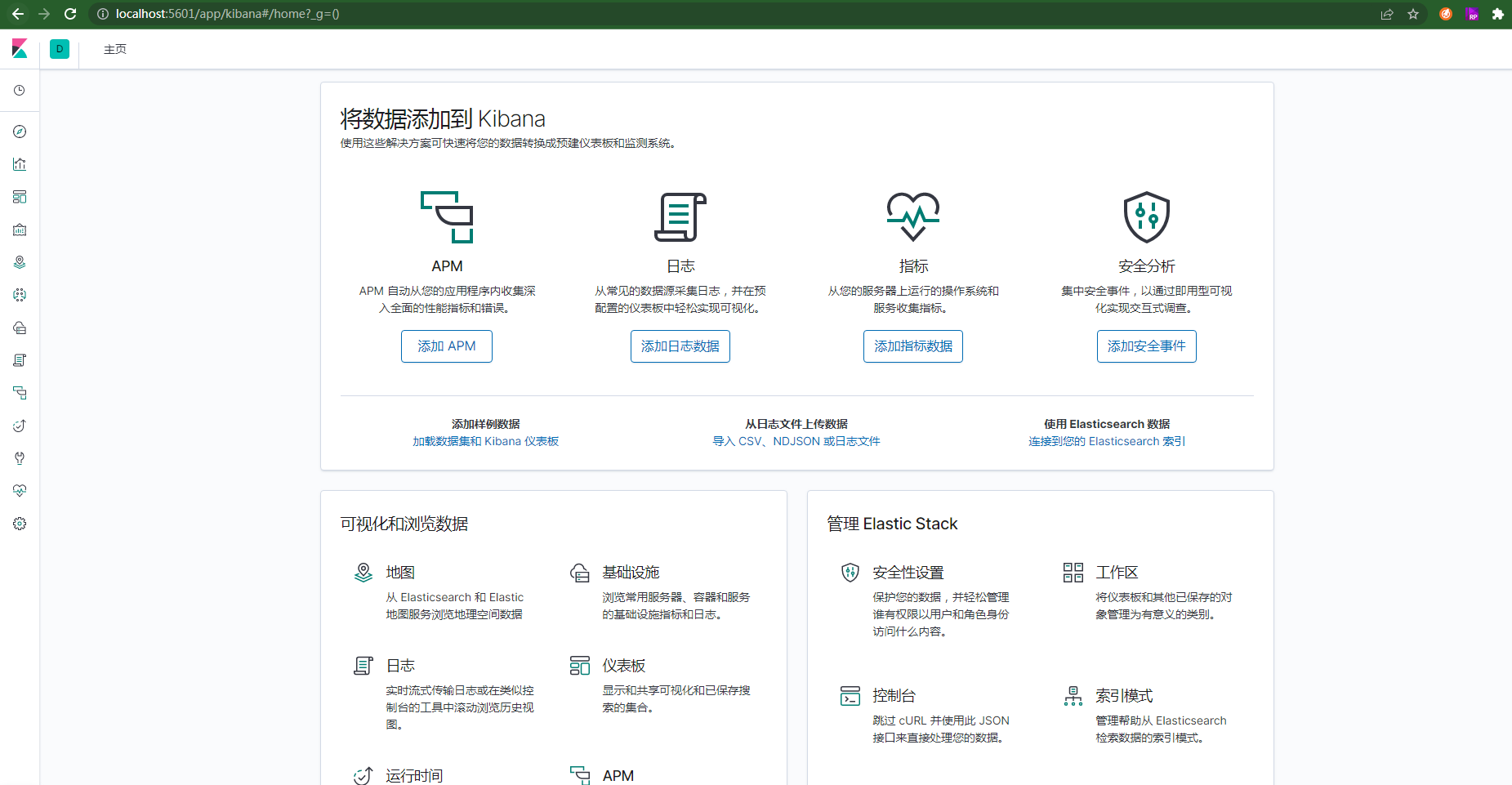This screenshot has height=785, width=1512.
Task: Click the share page icon in address bar
Action: click(1387, 14)
